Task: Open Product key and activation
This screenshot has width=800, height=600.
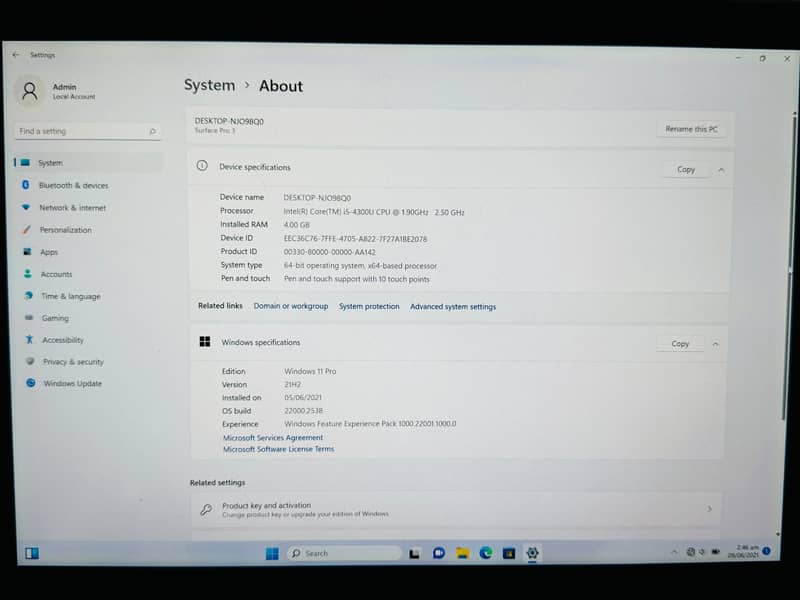Action: 457,509
